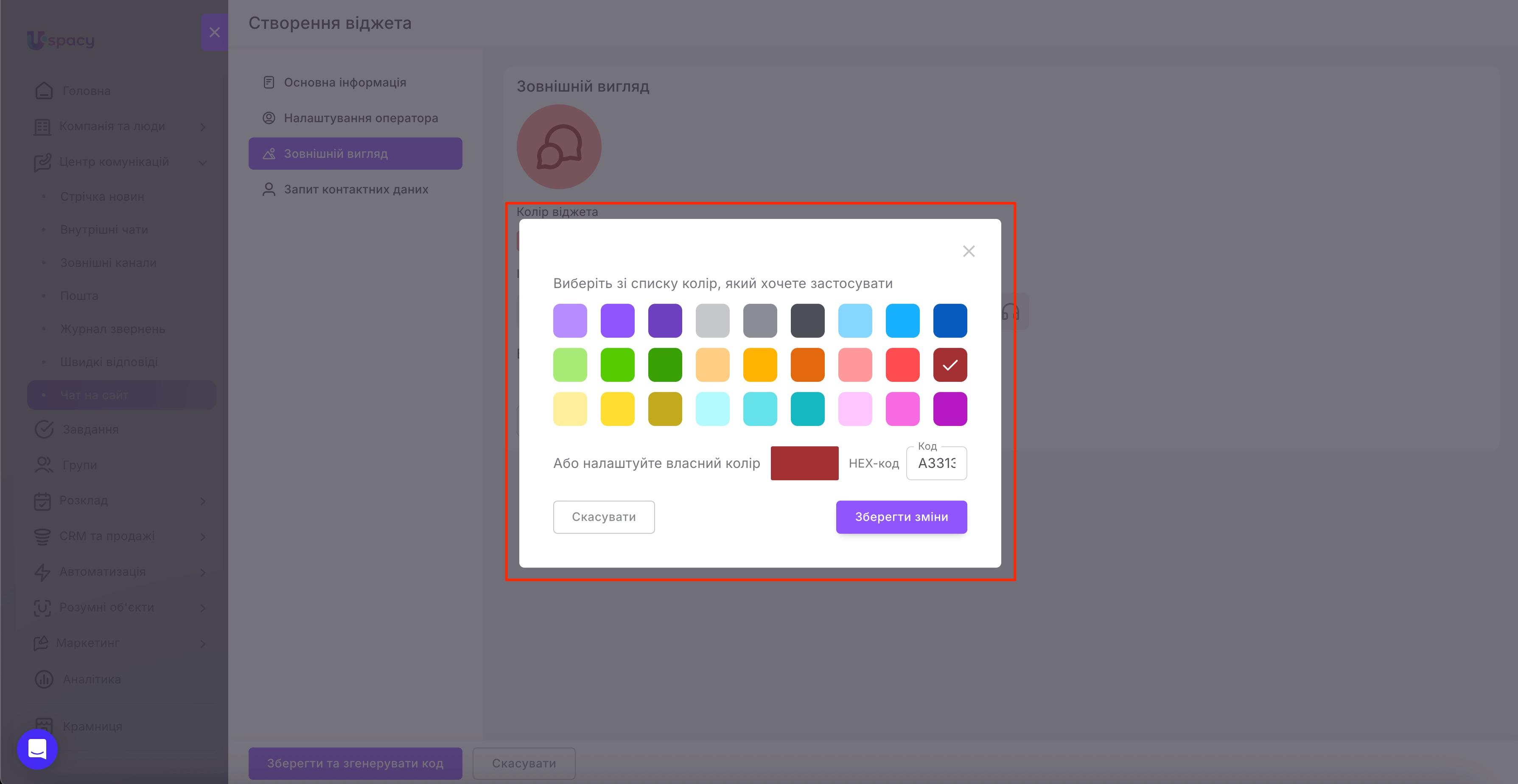Choose the dark green color swatch

click(665, 365)
